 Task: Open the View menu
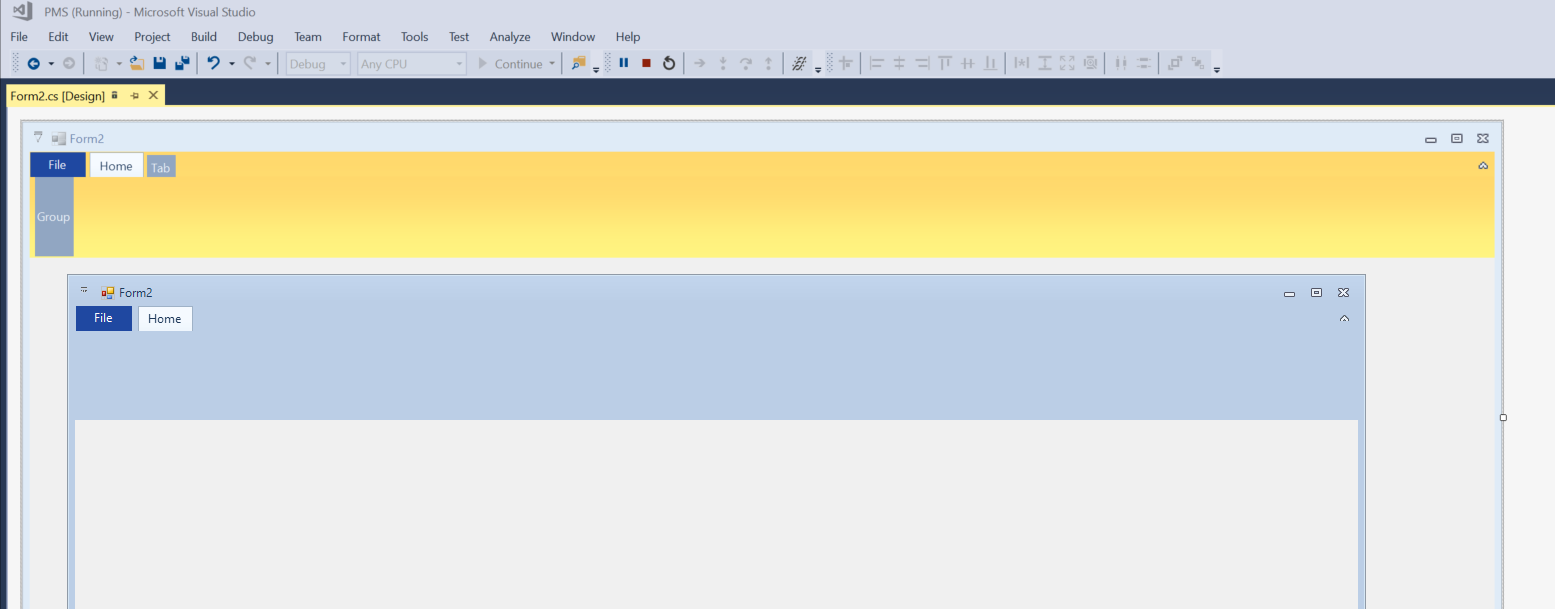coord(101,37)
